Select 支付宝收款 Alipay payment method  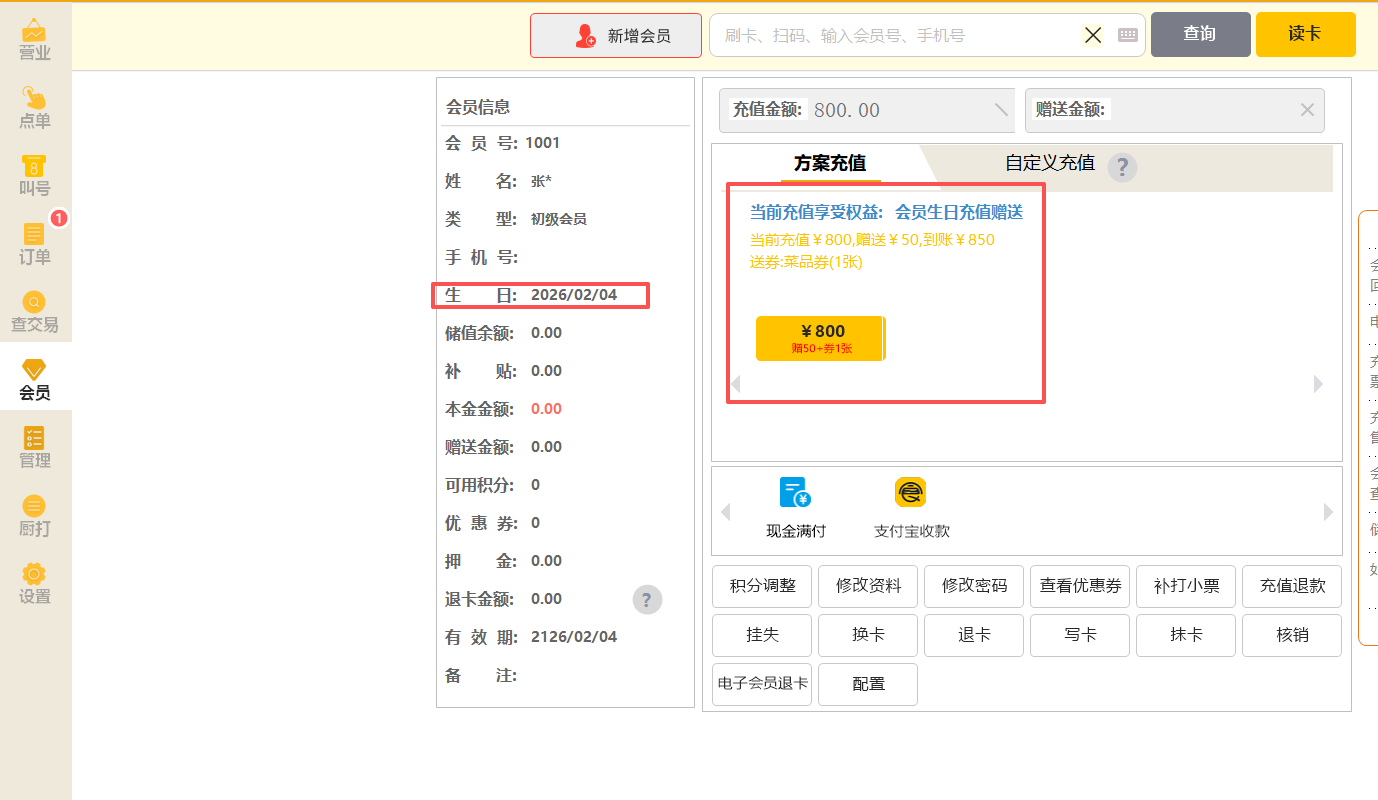click(x=911, y=508)
